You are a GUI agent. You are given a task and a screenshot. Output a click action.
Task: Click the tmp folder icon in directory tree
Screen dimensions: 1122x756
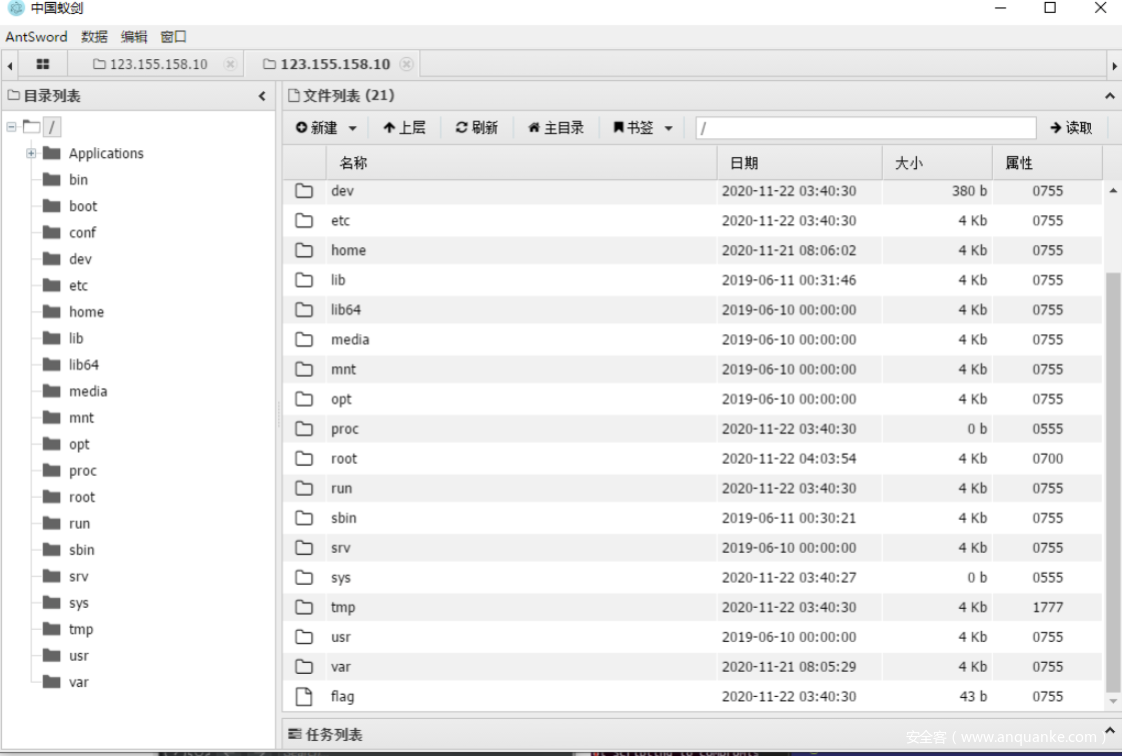click(52, 629)
